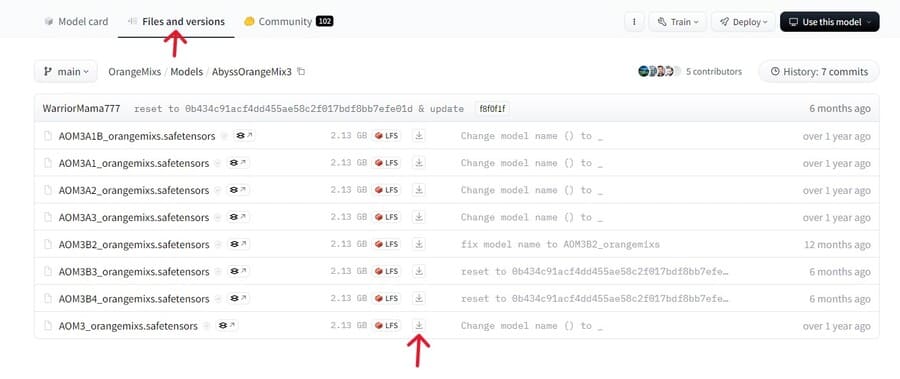Open the LFS badge on AOM3A2 row
The width and height of the screenshot is (900, 379).
386,190
